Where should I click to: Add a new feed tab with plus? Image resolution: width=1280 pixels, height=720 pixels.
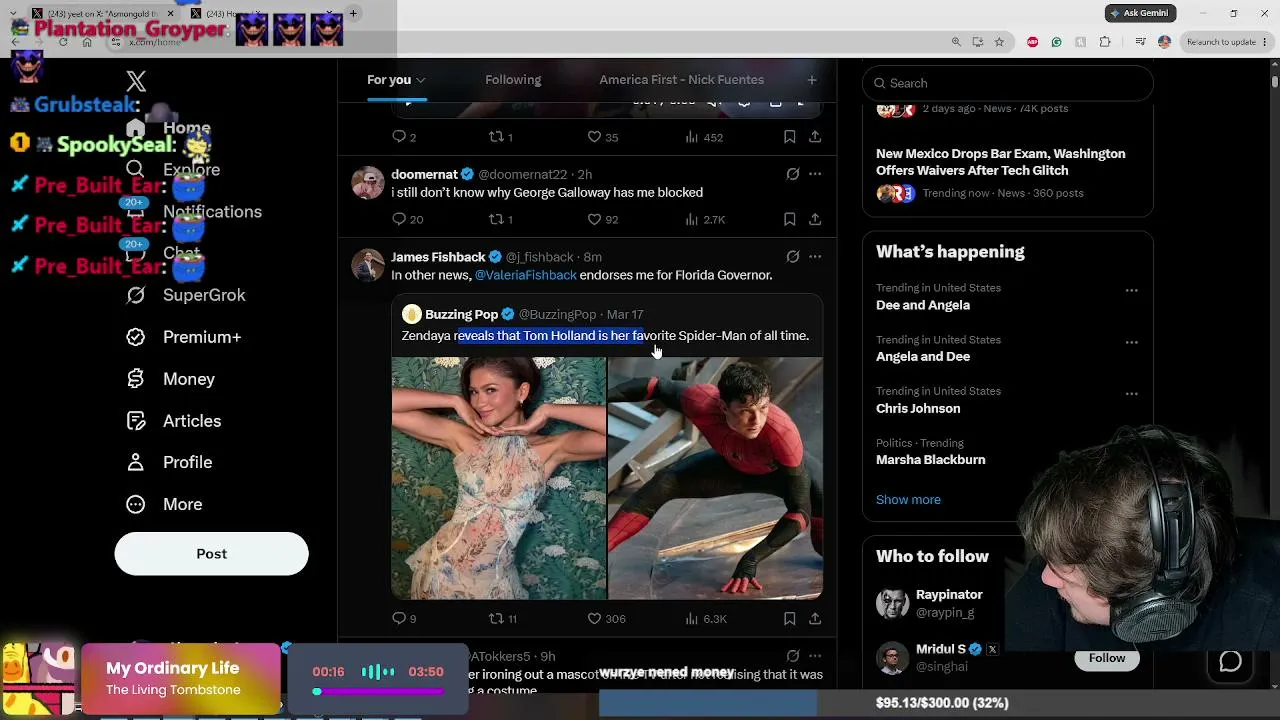pos(812,80)
